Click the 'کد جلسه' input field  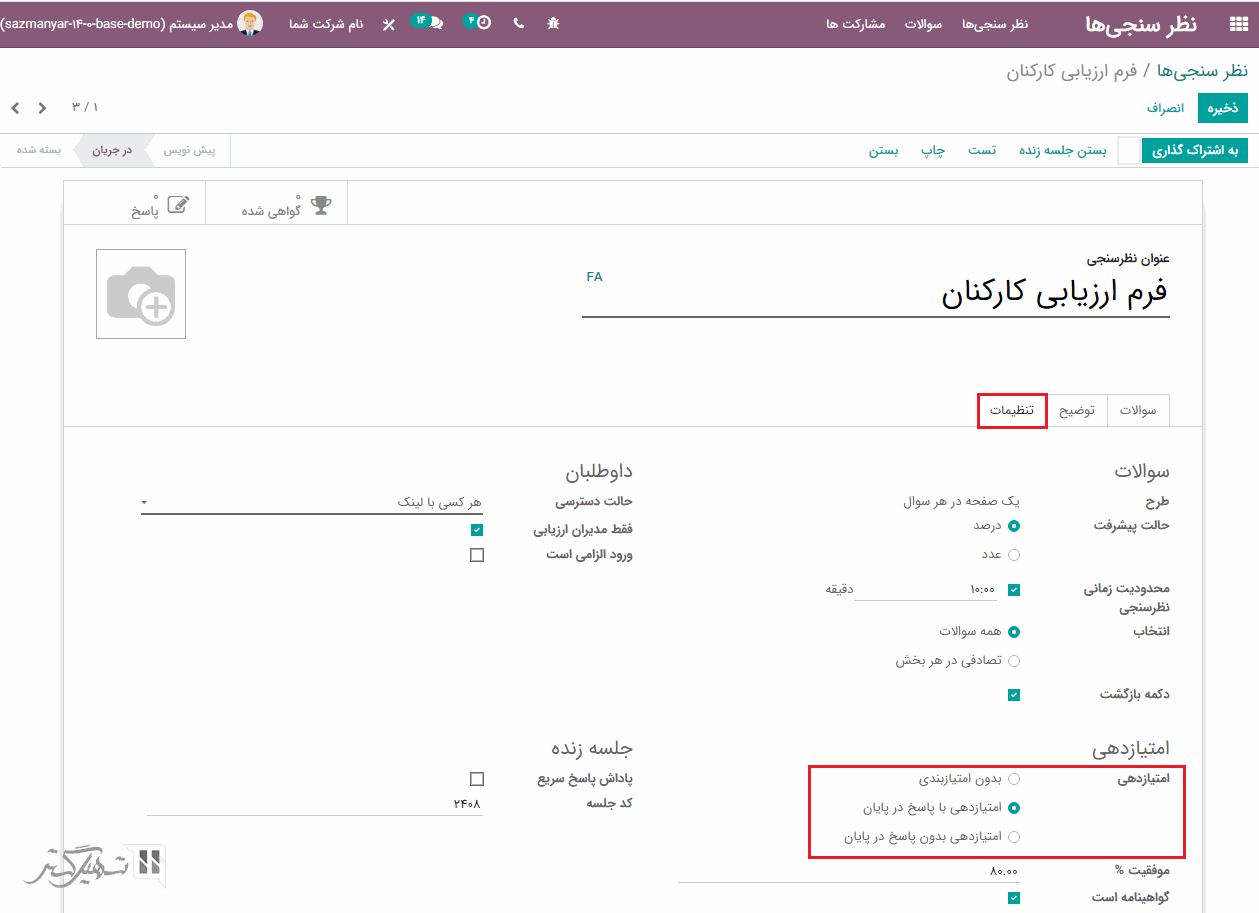(x=314, y=804)
